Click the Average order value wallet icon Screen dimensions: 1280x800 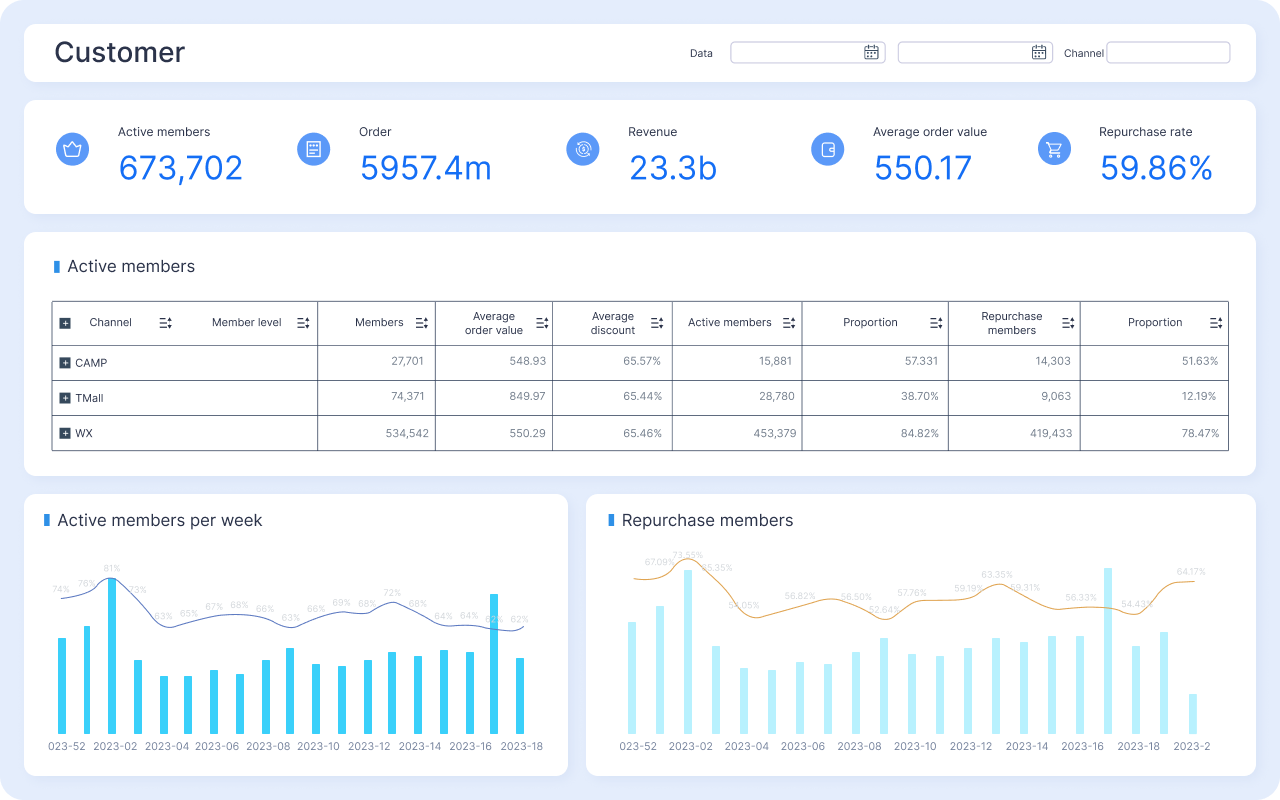point(827,149)
